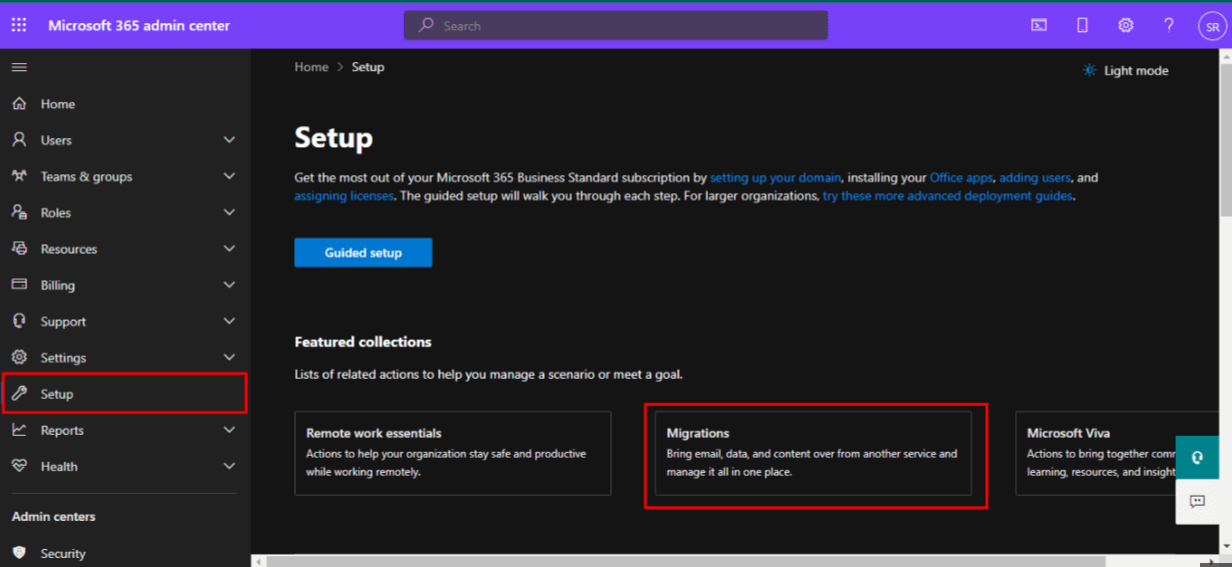Open Cloud Shell terminal icon in header

coord(1039,25)
